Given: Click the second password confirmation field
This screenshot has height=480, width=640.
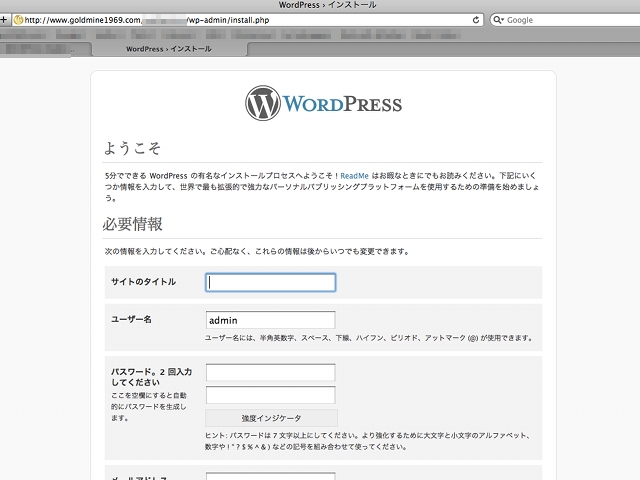Looking at the screenshot, I should [271, 395].
